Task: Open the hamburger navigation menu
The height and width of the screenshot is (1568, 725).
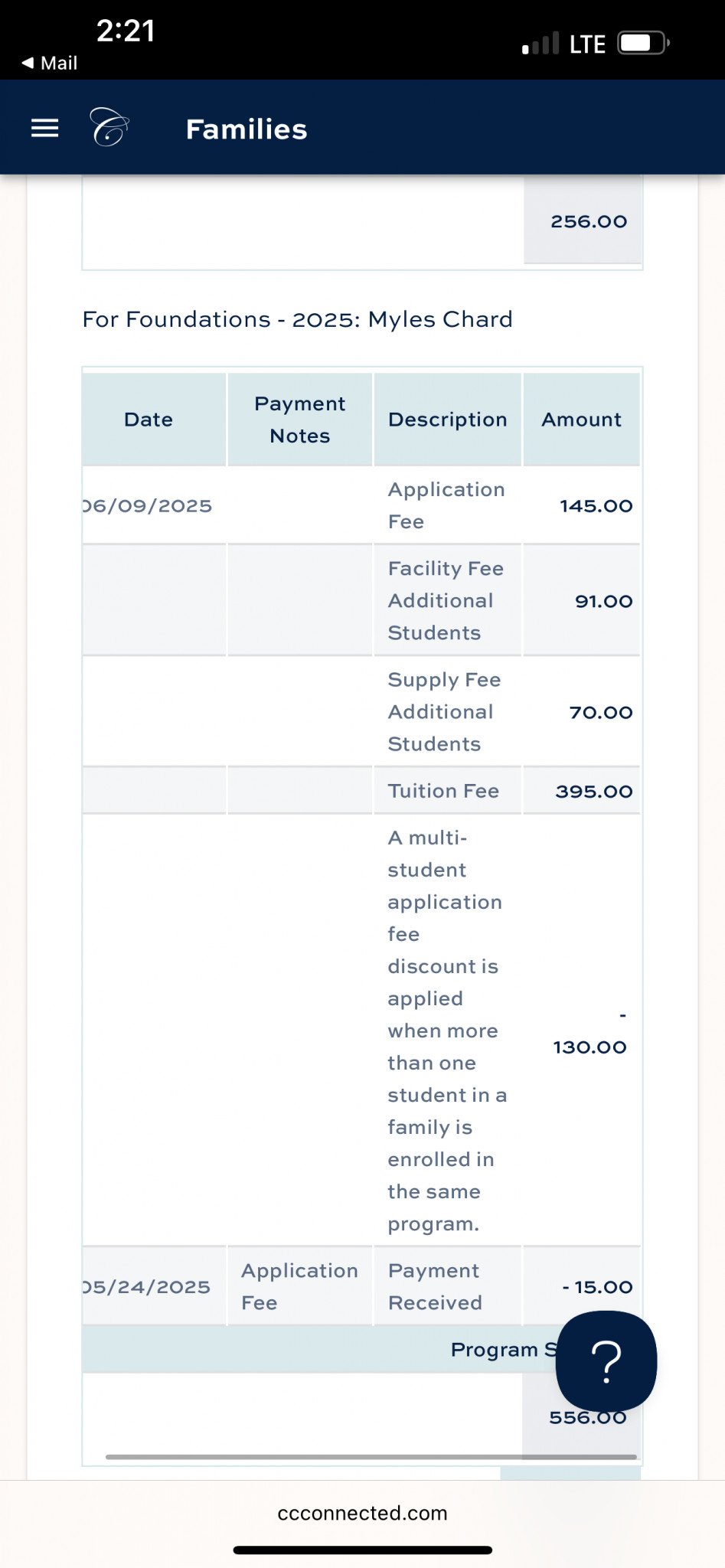Action: point(44,129)
